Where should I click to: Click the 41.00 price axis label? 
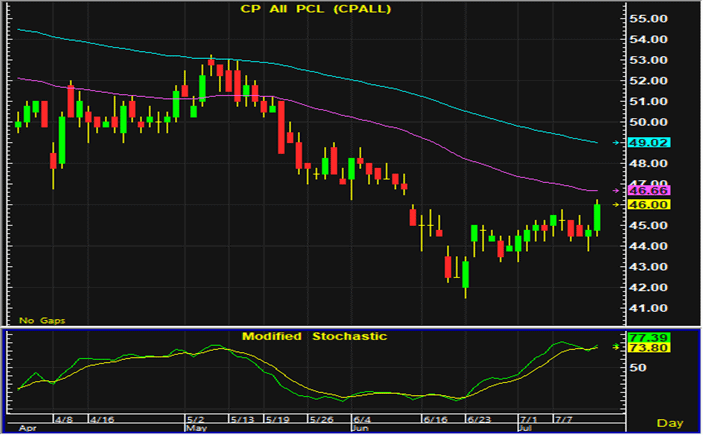point(648,308)
